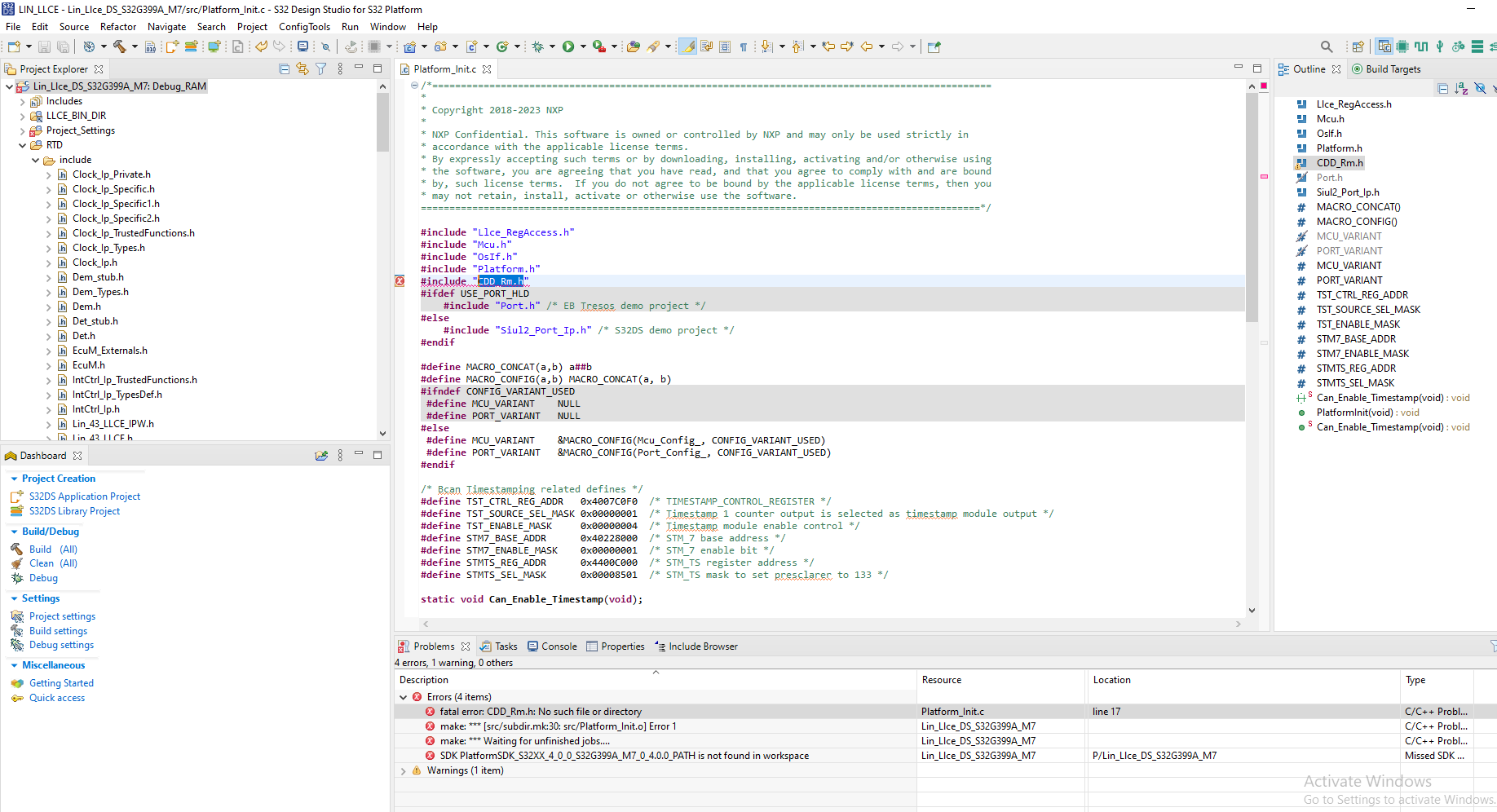Run the application with the green Run icon
1497x812 pixels.
[x=568, y=47]
